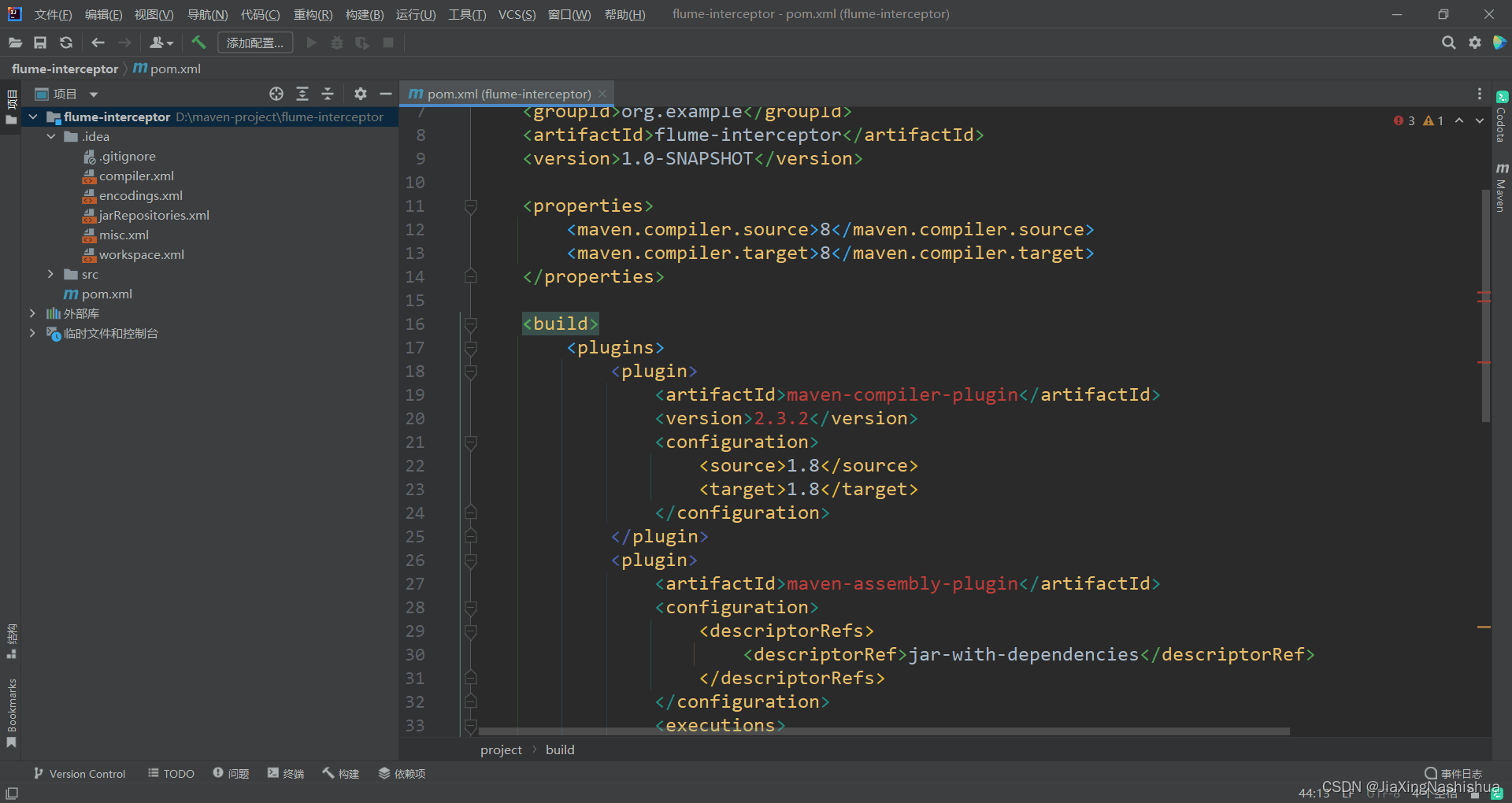Click the Build project hammer icon
1512x803 pixels.
(x=198, y=43)
